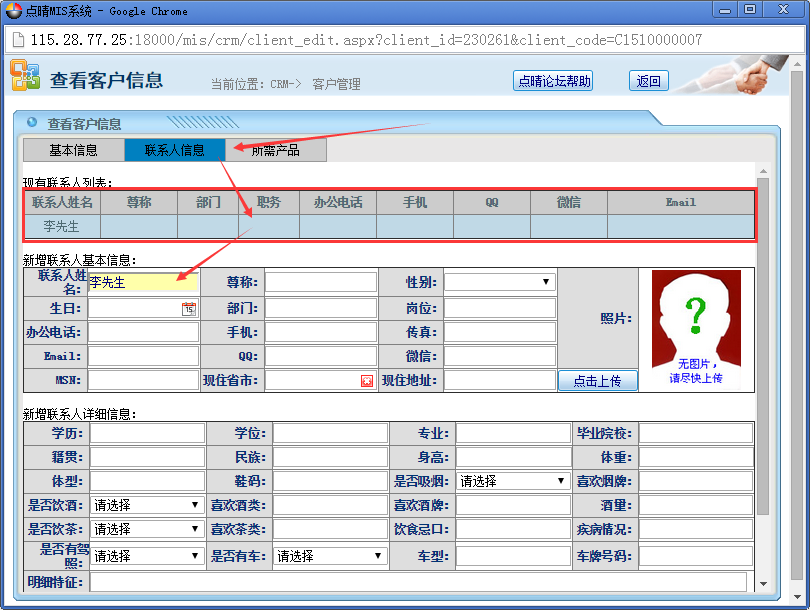Screen dimensions: 810x610
Task: Expand the 是否吸烟 dropdown
Action: pos(514,481)
